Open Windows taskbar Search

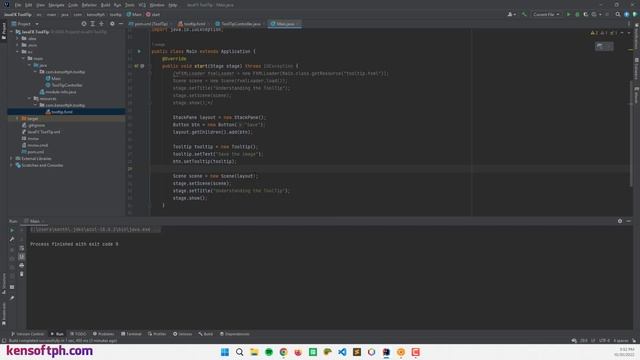click(240, 352)
